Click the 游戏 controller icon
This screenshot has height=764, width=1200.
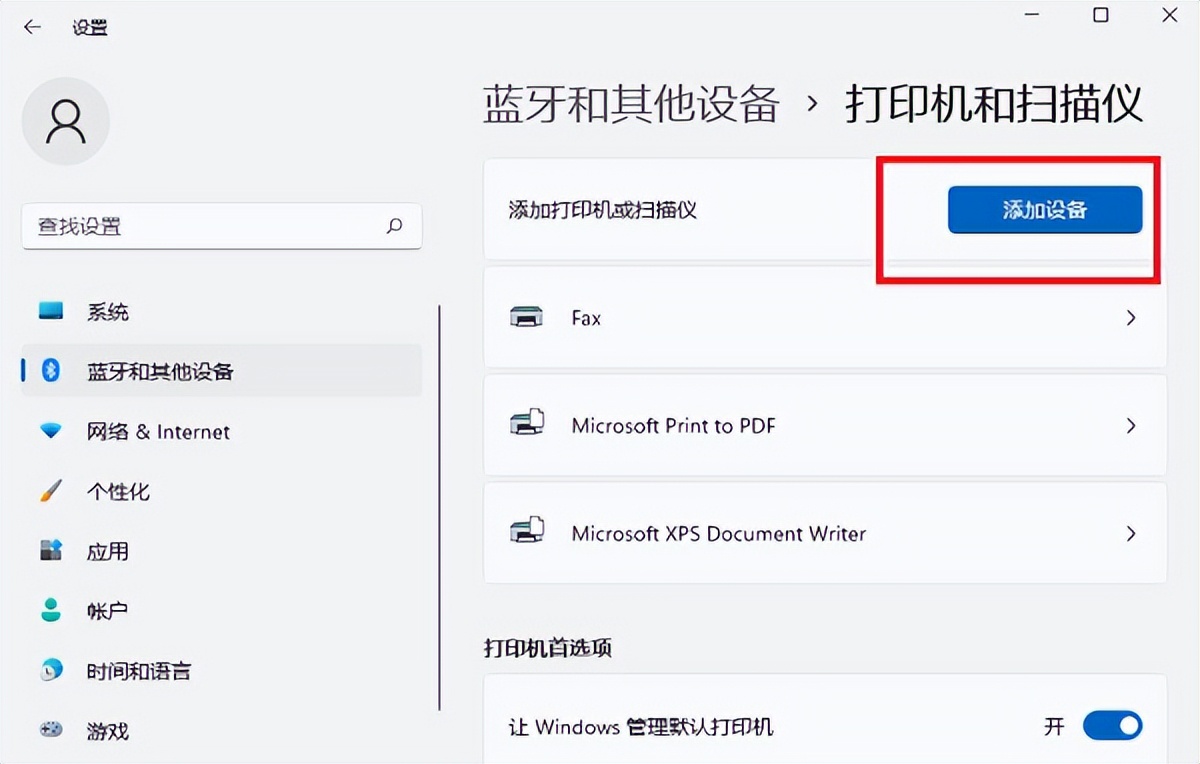(x=50, y=731)
